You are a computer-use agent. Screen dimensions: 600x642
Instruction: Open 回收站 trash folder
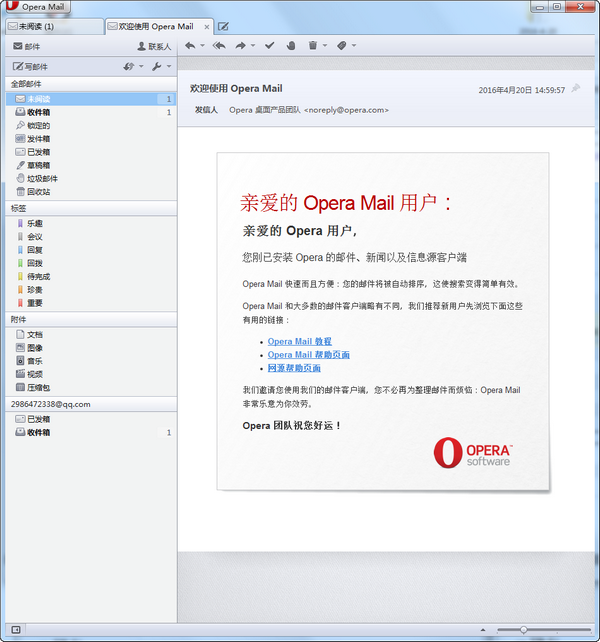(38, 191)
